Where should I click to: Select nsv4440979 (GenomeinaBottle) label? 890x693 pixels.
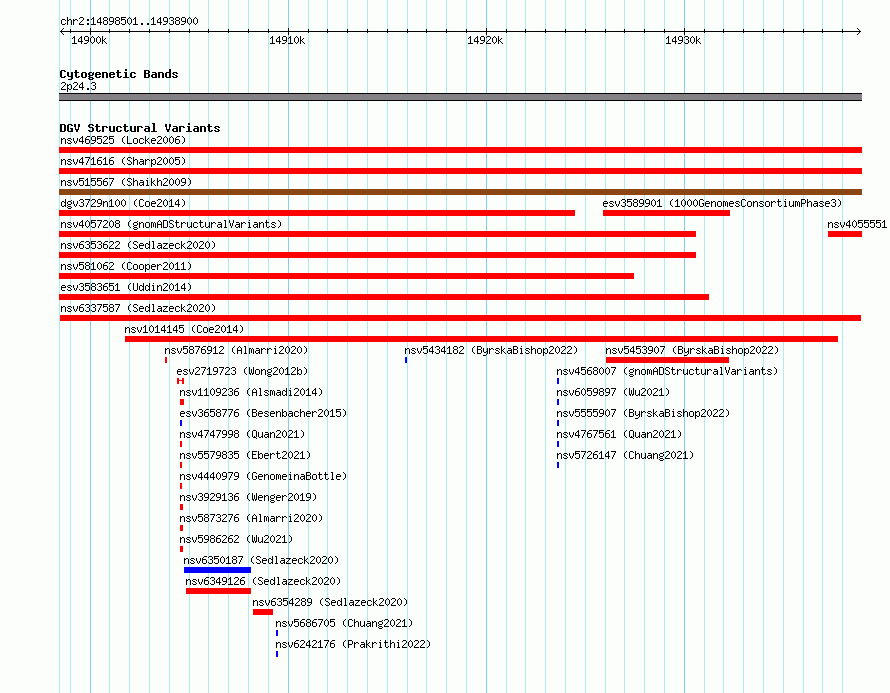pyautogui.click(x=263, y=476)
